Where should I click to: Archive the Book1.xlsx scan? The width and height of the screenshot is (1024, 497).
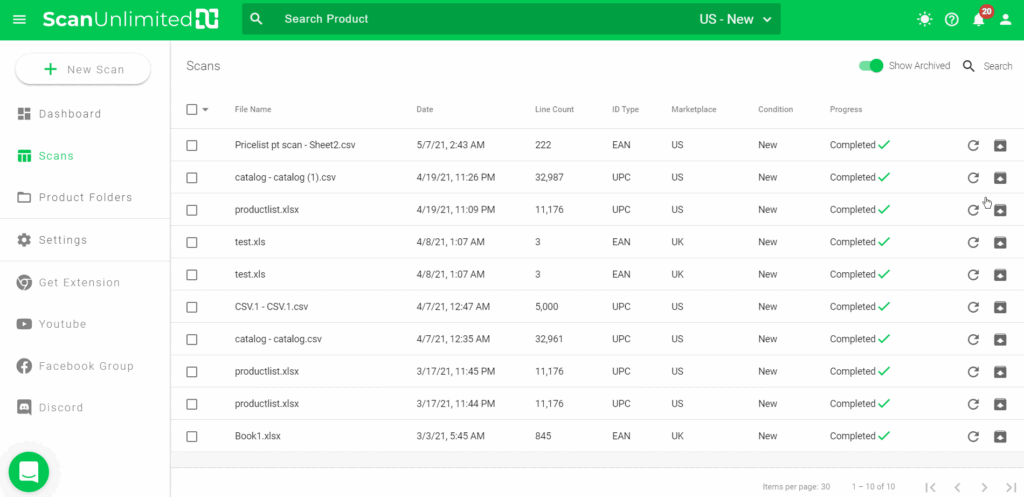coord(1000,436)
